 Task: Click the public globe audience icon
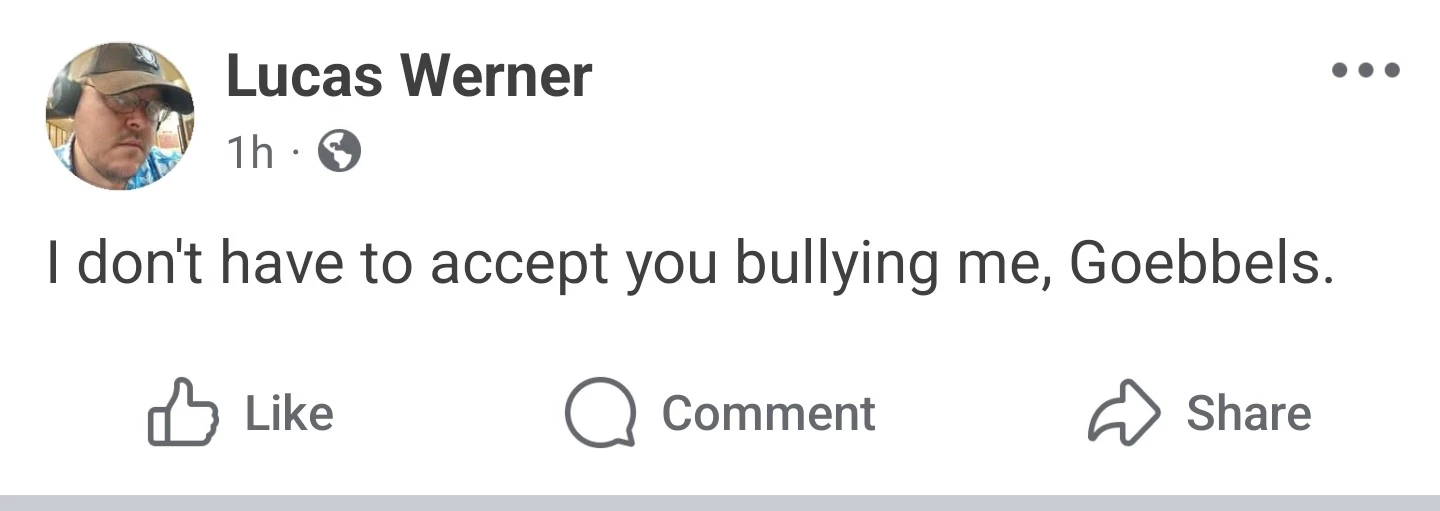tap(339, 153)
